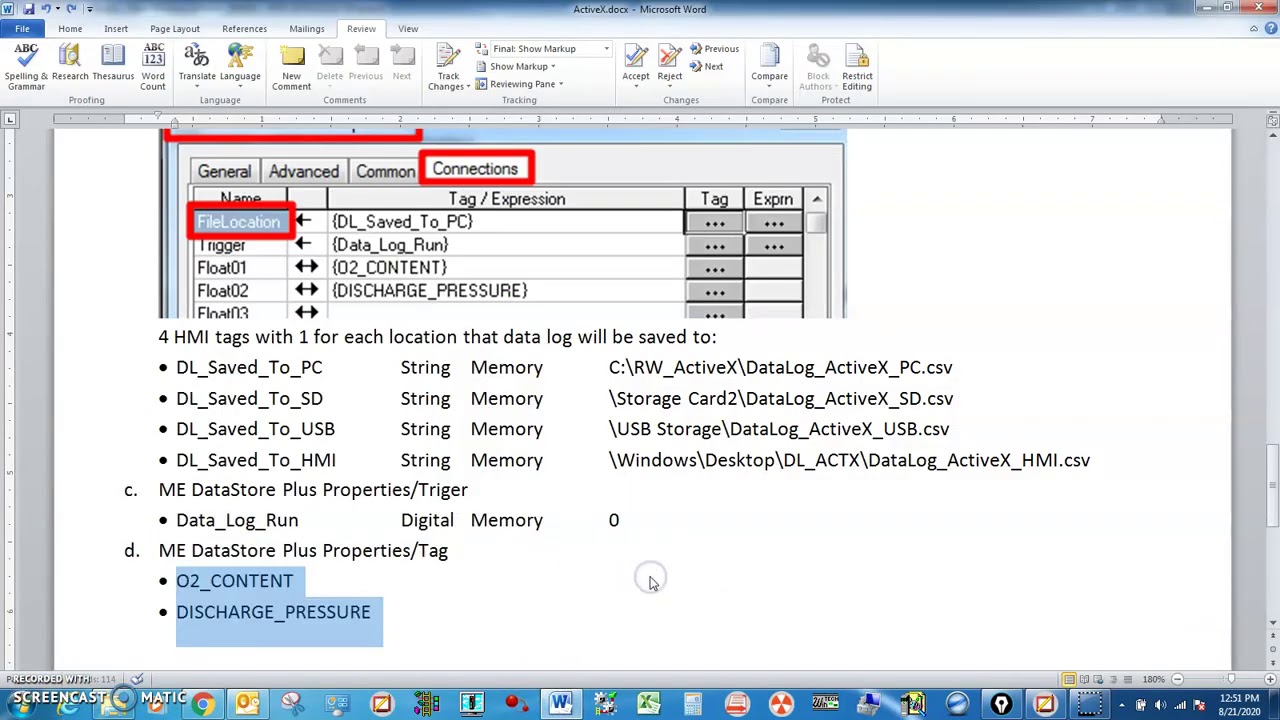This screenshot has width=1280, height=720.
Task: Click the vertical scrollbar thumb
Action: 1272,485
